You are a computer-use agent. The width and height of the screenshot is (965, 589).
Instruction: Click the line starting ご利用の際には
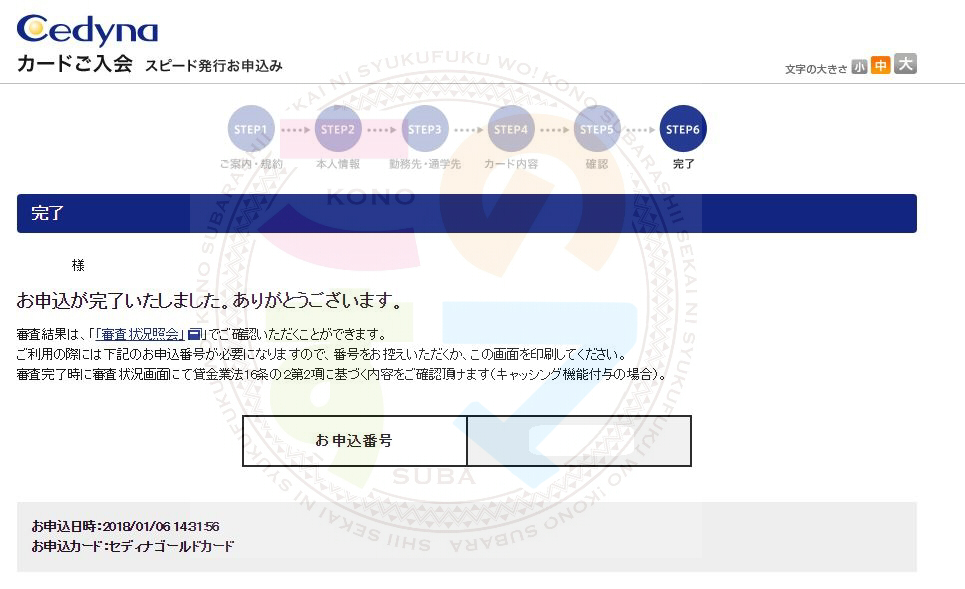322,355
